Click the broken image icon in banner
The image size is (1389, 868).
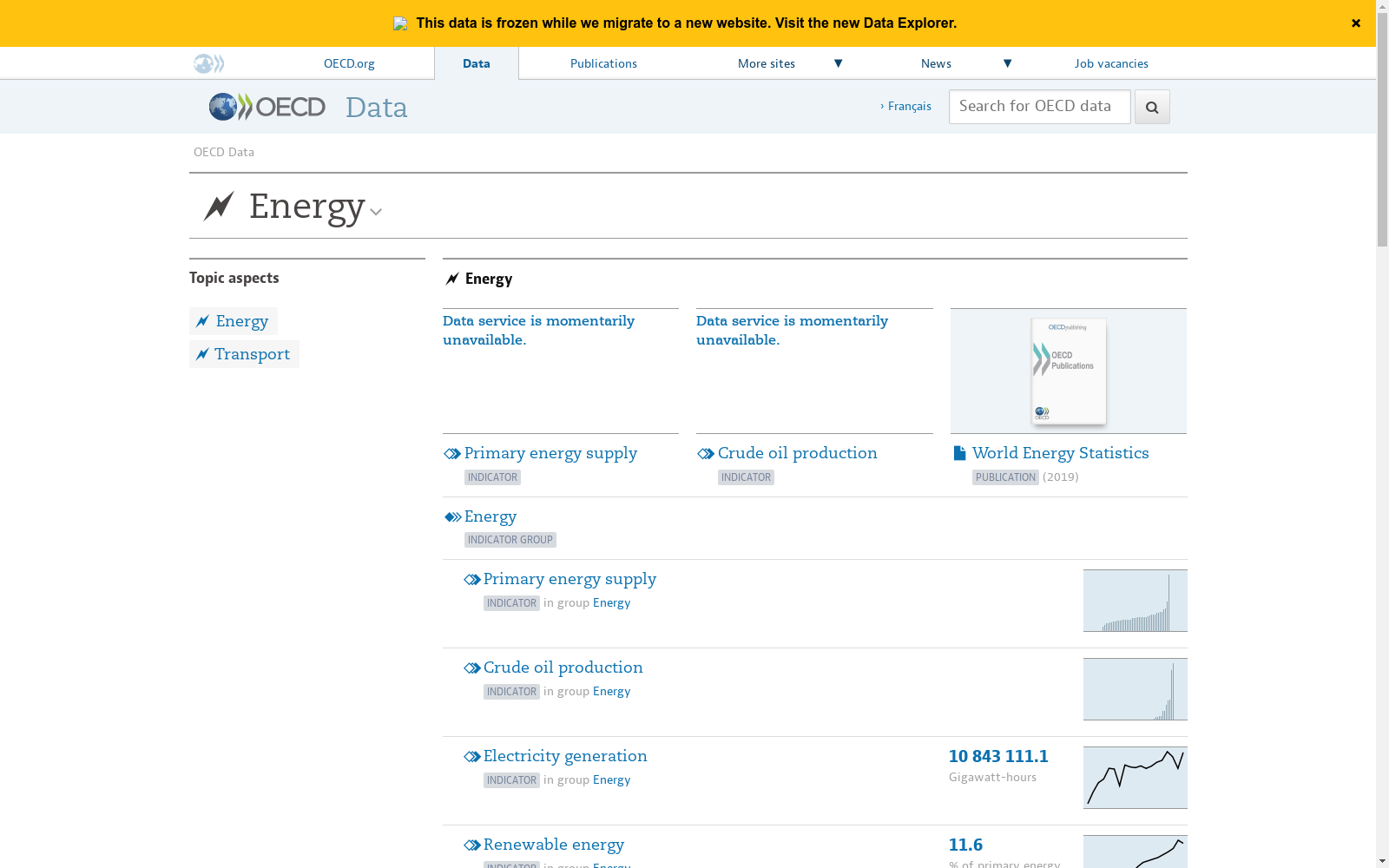click(400, 23)
